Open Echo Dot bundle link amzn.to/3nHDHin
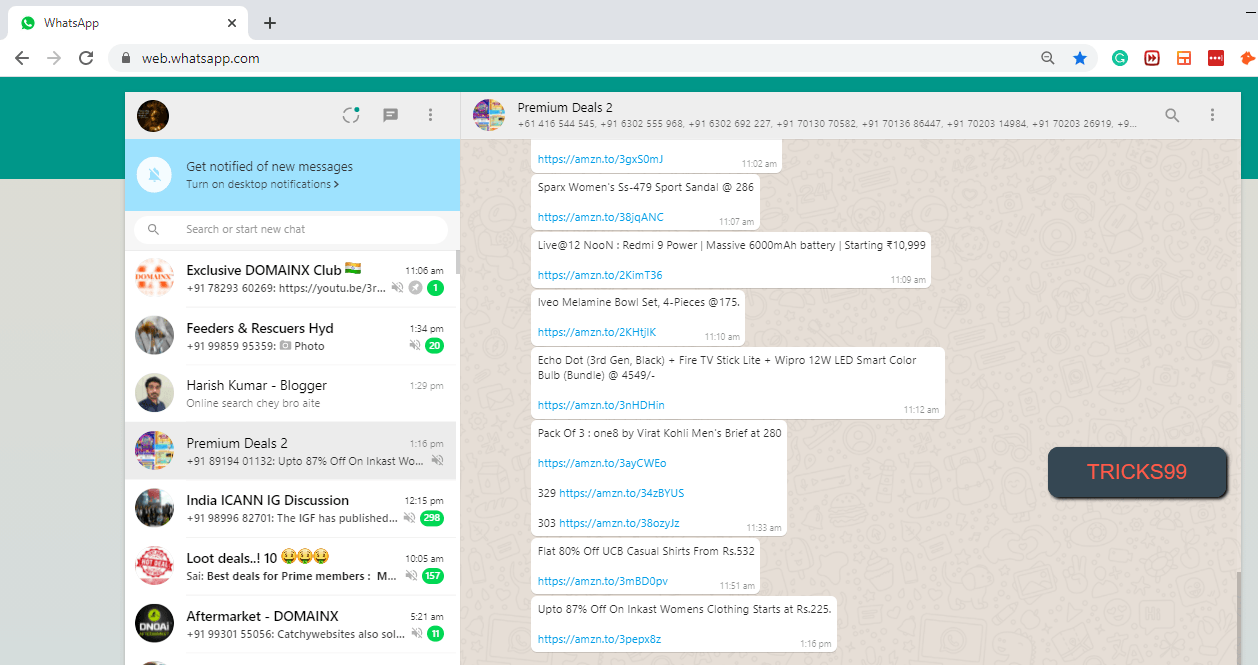This screenshot has height=665, width=1258. (601, 405)
